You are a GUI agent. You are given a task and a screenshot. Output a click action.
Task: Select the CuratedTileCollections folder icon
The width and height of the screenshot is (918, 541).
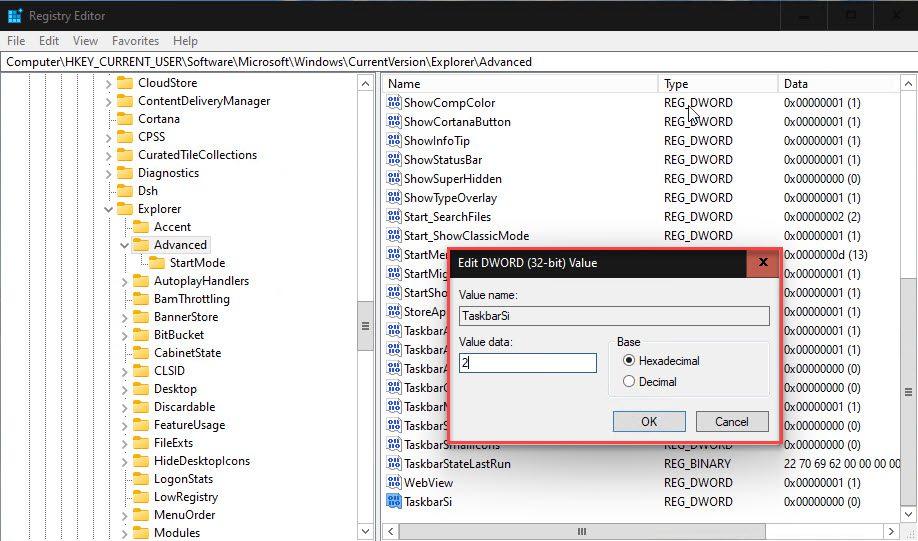[x=125, y=155]
